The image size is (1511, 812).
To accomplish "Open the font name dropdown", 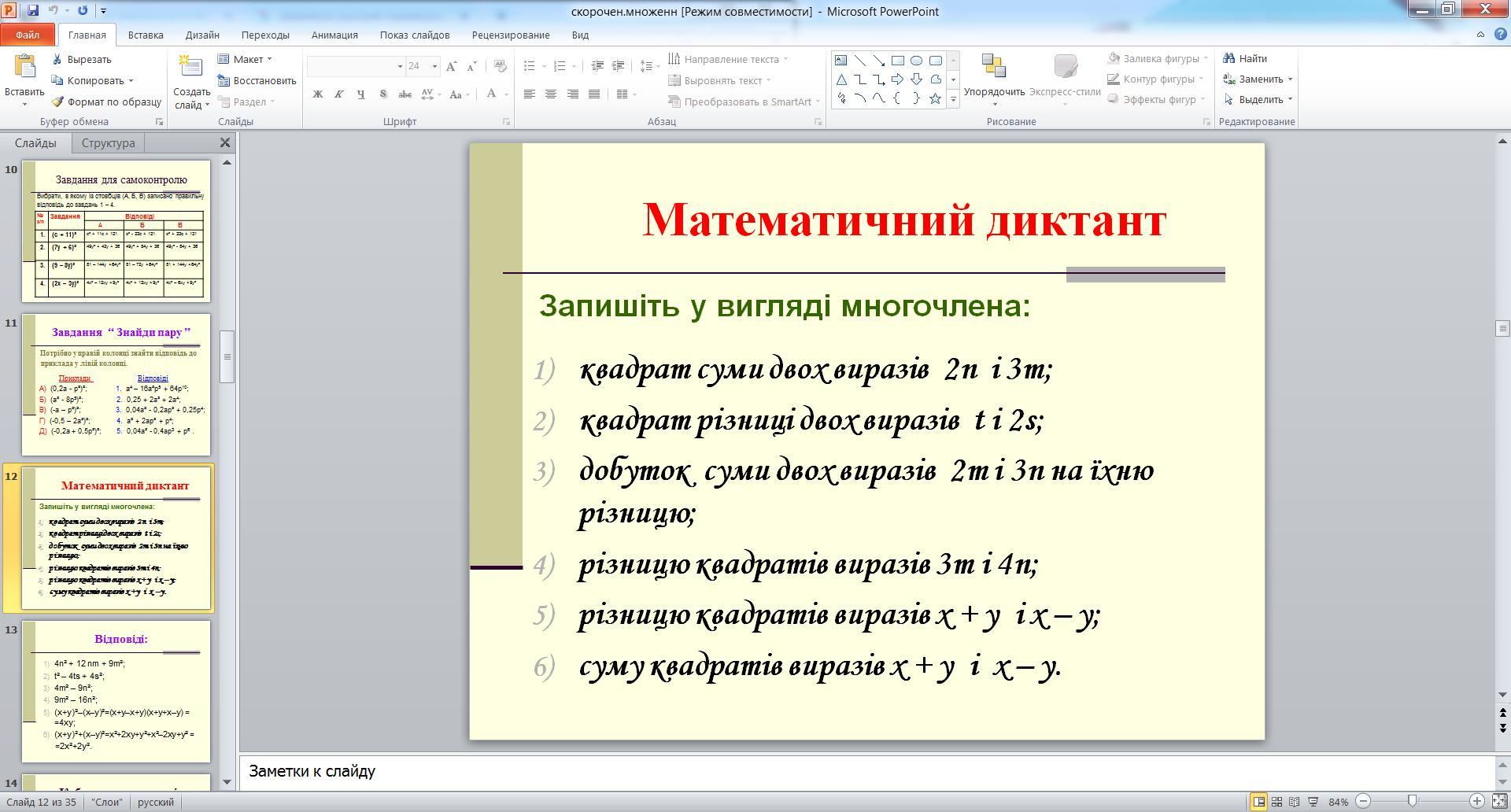I will click(400, 66).
